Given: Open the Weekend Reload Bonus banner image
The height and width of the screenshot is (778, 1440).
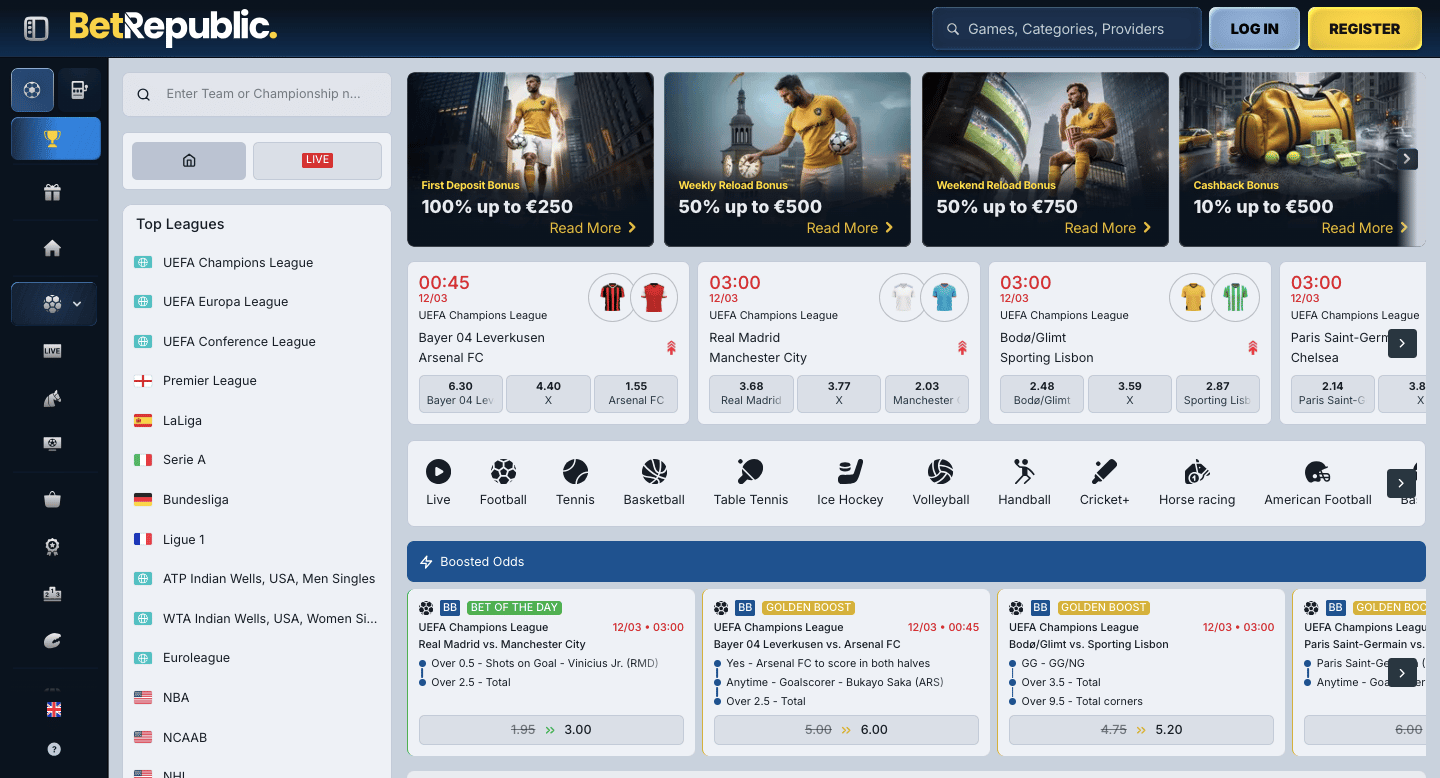Looking at the screenshot, I should 1045,159.
